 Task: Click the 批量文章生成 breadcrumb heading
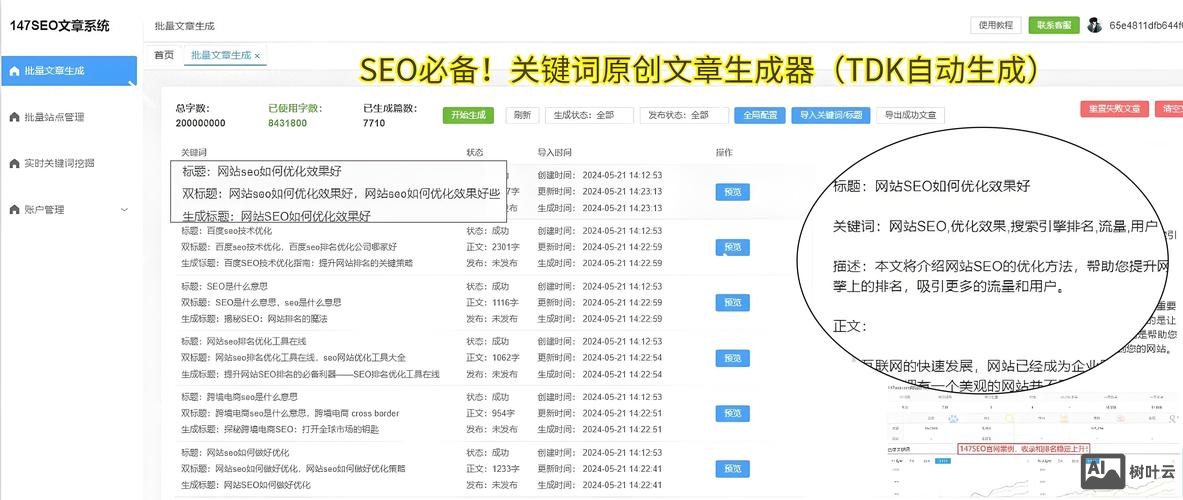(x=185, y=26)
